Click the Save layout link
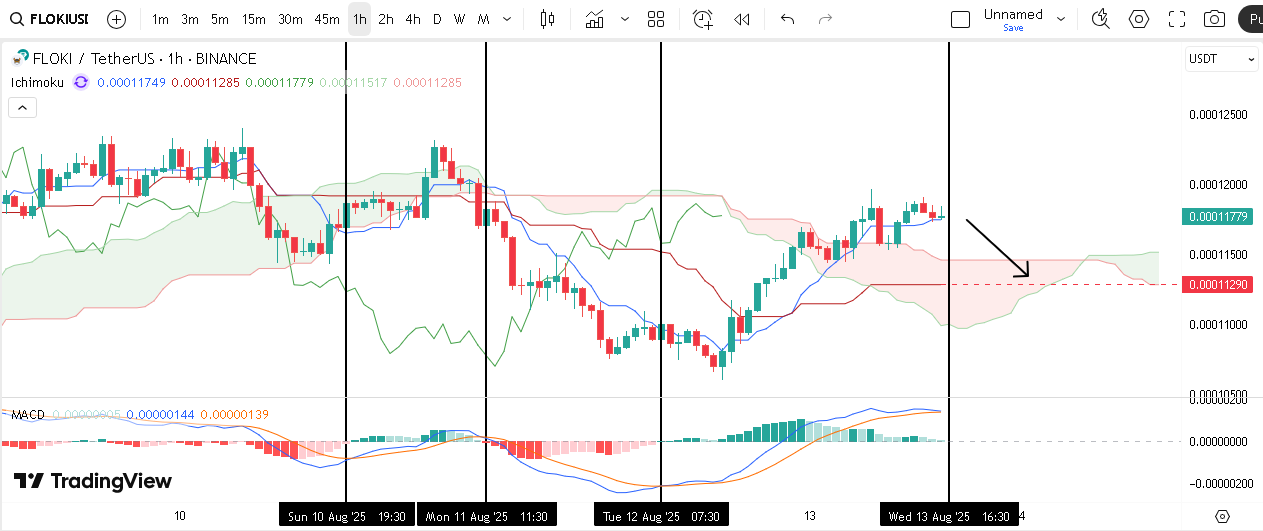The image size is (1263, 531). pos(1013,28)
